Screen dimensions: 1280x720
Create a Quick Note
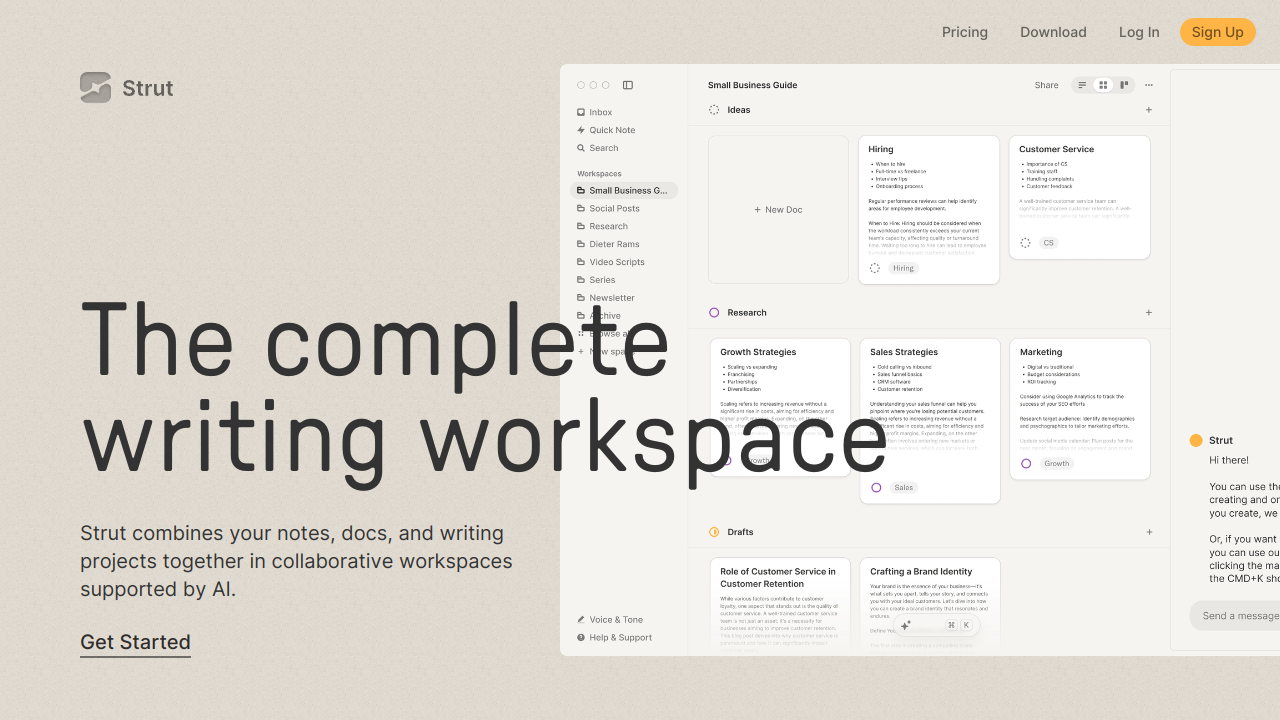click(606, 130)
